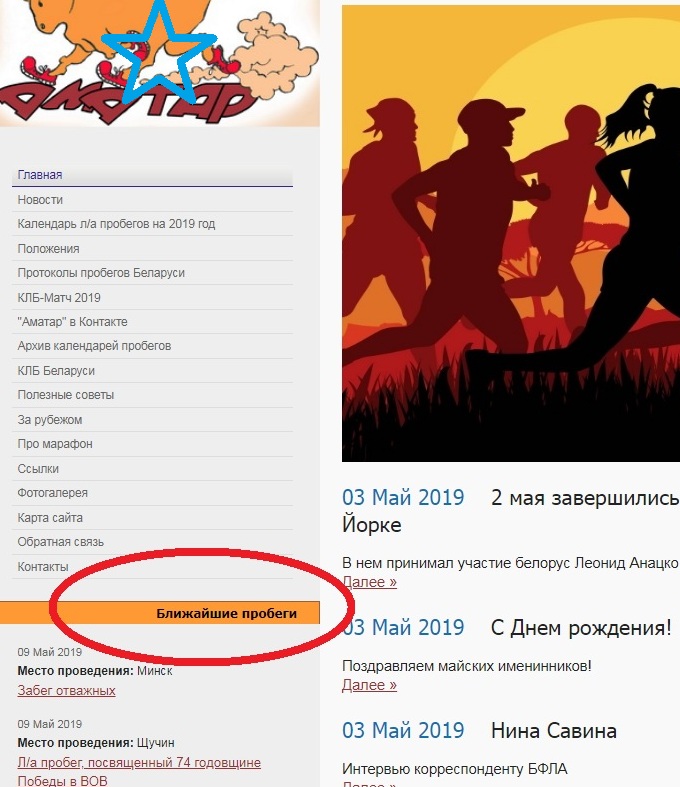This screenshot has height=787, width=680.
Task: Open Л/а пробег 74 годовщине Победы link
Action: (139, 772)
